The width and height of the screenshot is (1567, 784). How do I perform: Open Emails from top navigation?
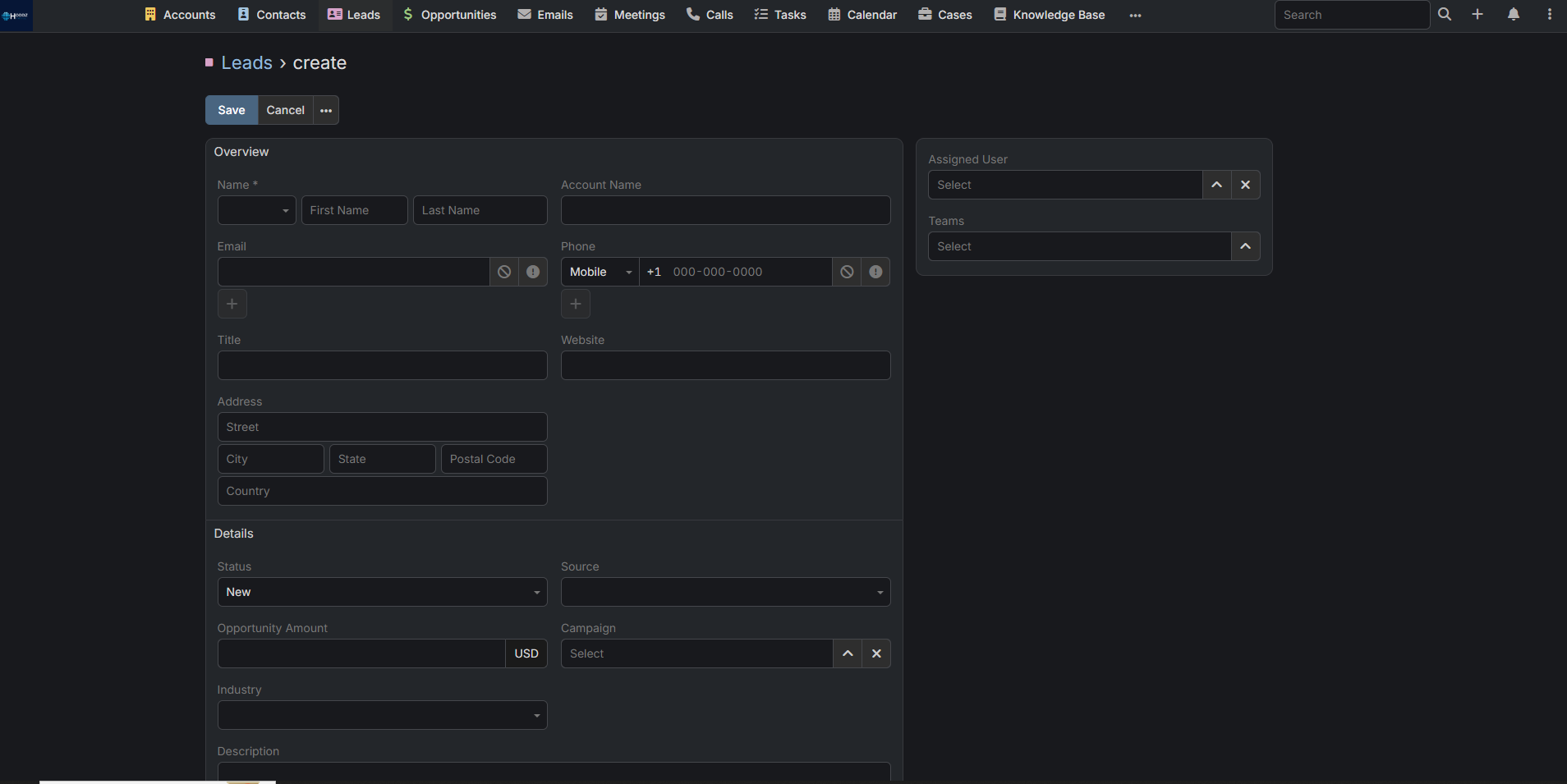(x=545, y=15)
